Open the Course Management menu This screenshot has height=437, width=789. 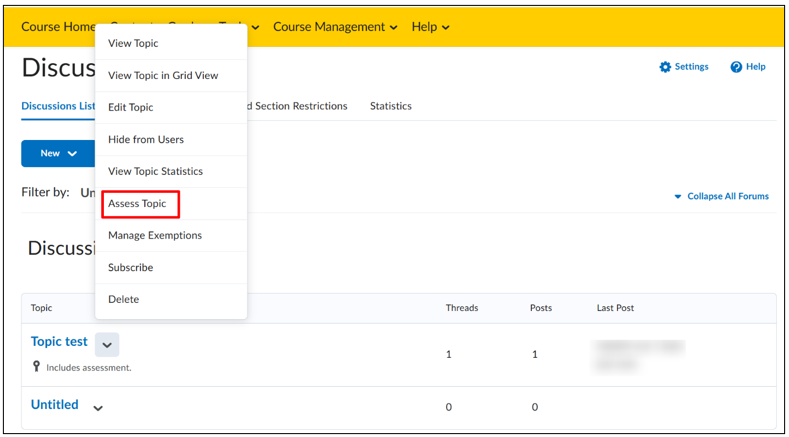click(x=335, y=27)
